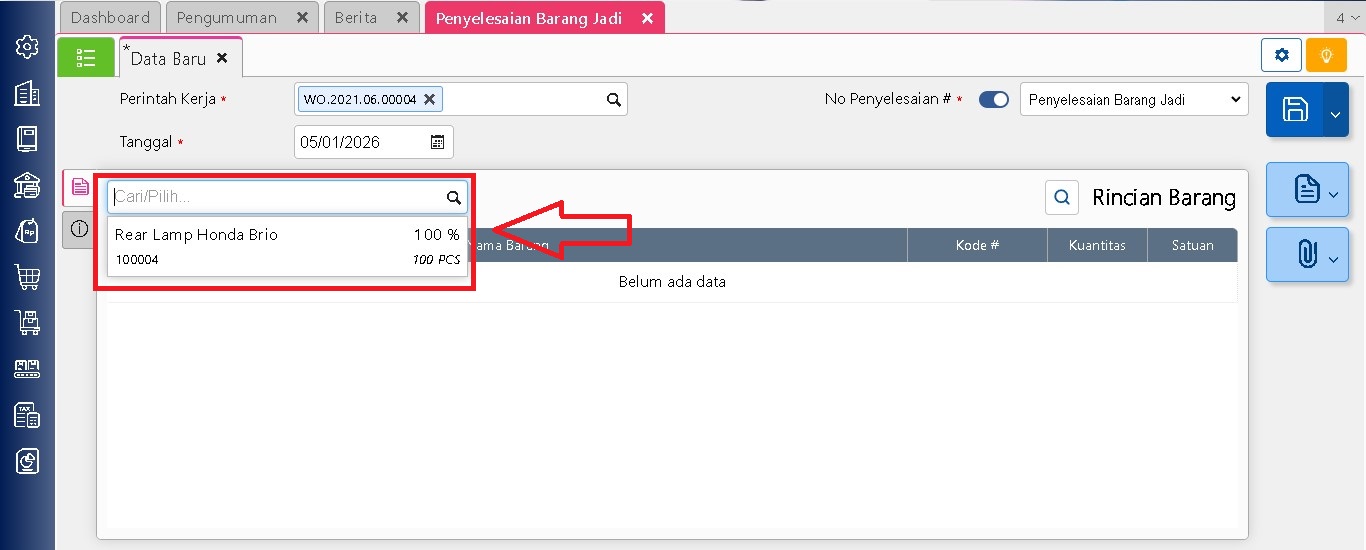Image resolution: width=1366 pixels, height=550 pixels.
Task: Click the list view green icon
Action: [86, 57]
